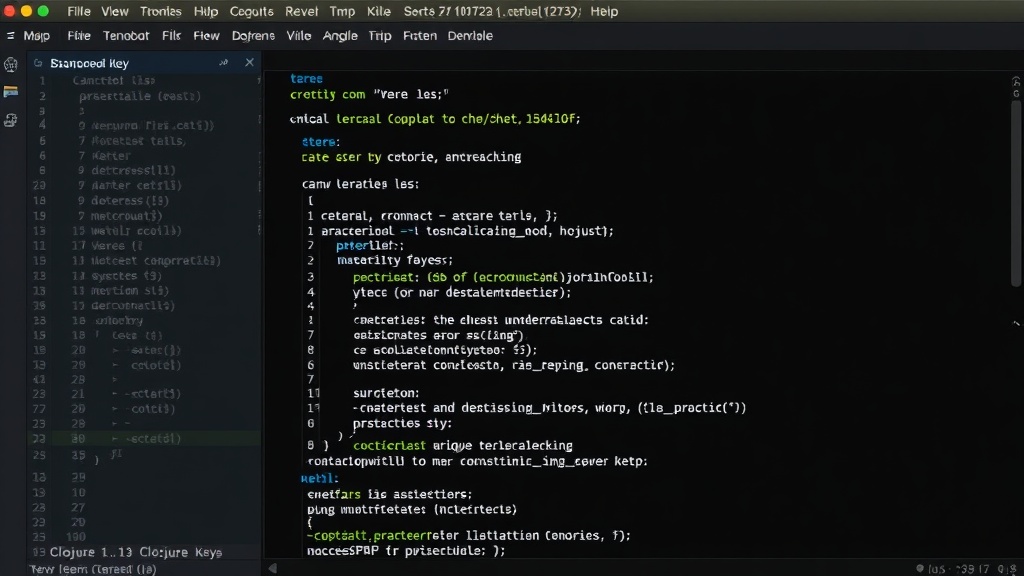The image size is (1024, 576).
Task: Click 'Clojure 1..13 Clojure Keys' status entry
Action: pyautogui.click(x=136, y=552)
